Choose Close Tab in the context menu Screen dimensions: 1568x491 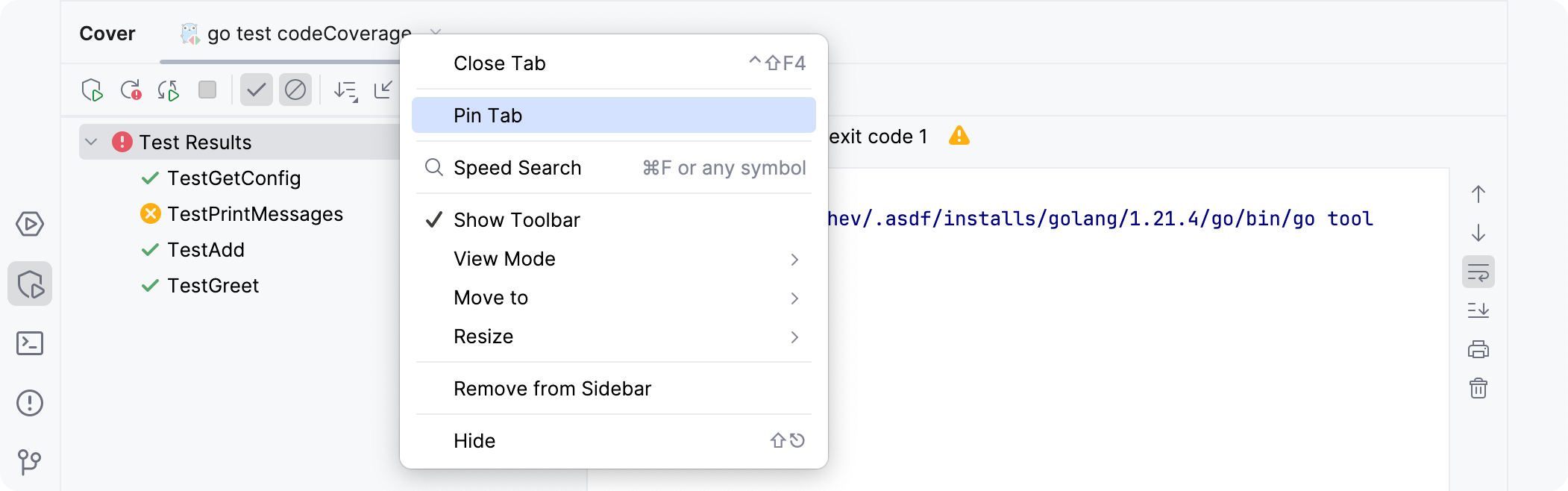tap(500, 63)
